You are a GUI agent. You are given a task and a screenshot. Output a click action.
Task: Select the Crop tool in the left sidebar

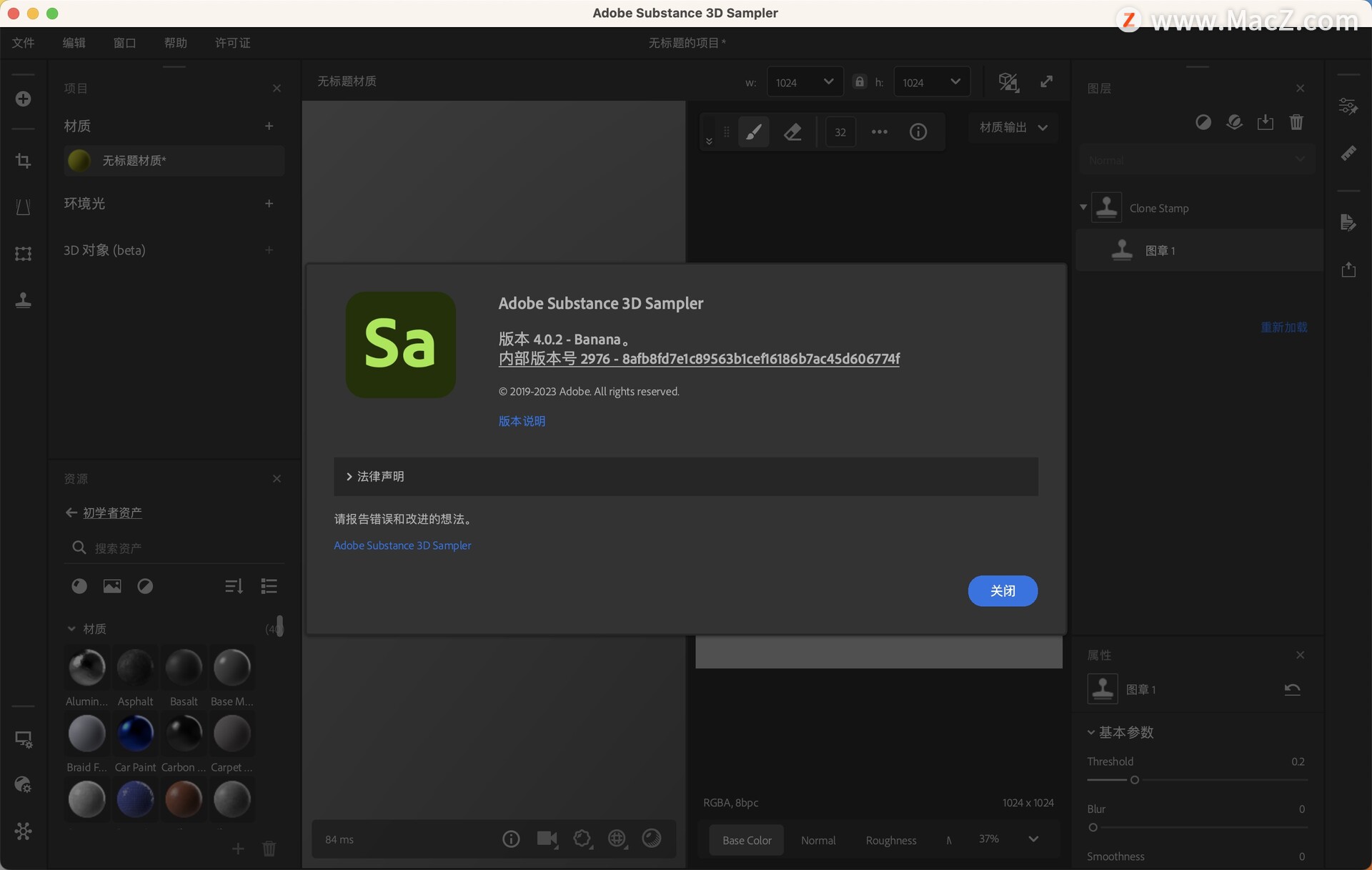coord(24,161)
